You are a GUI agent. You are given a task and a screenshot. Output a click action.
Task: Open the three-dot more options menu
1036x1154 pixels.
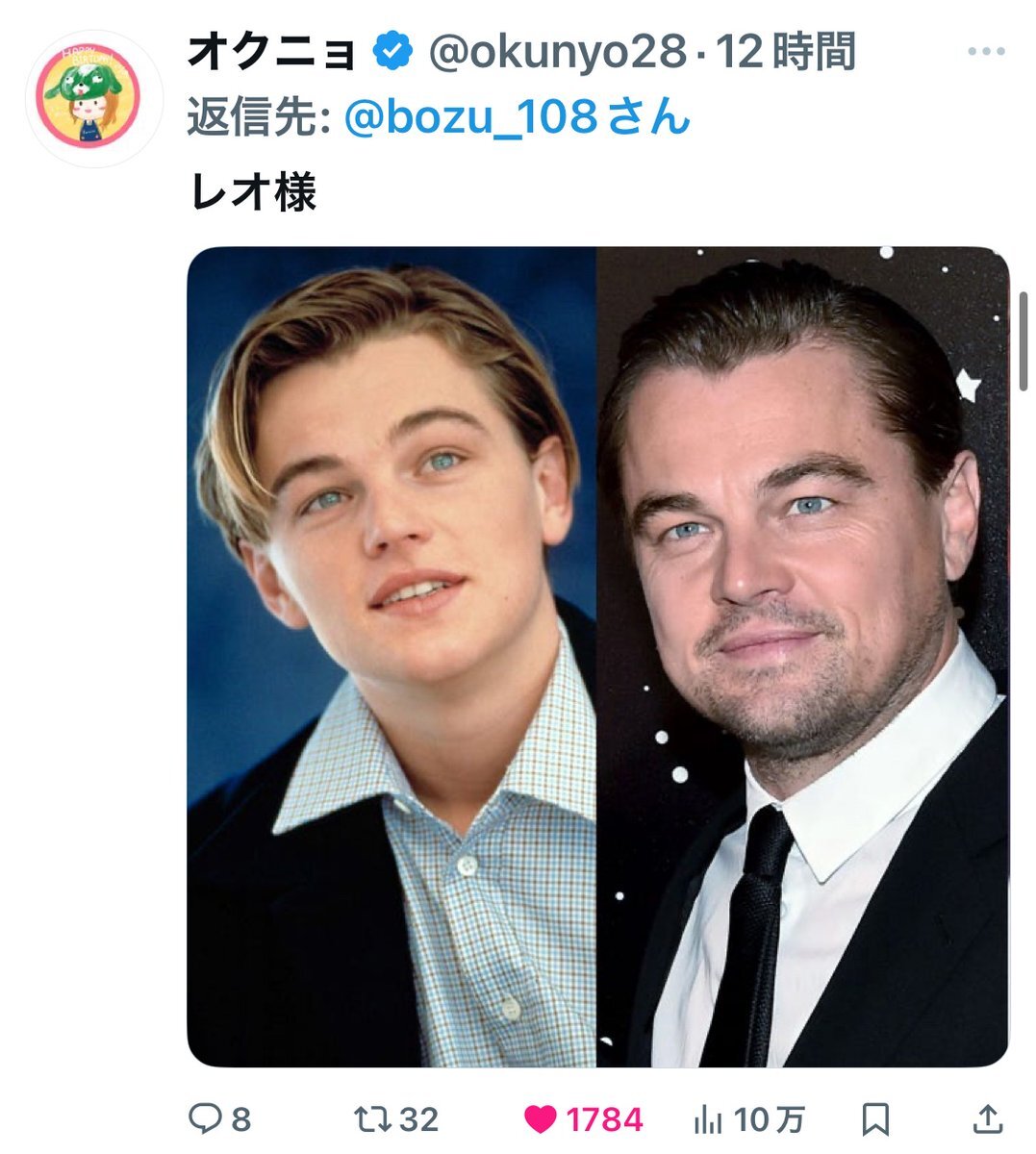click(x=986, y=52)
